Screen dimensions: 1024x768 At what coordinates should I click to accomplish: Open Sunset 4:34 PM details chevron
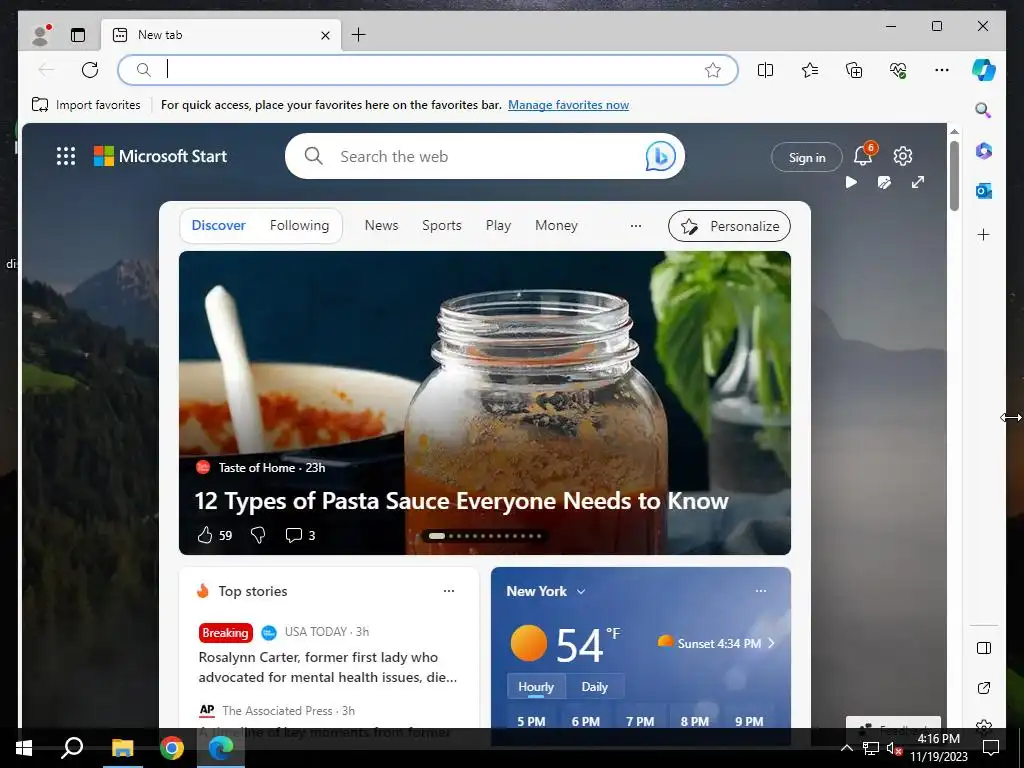(x=771, y=643)
